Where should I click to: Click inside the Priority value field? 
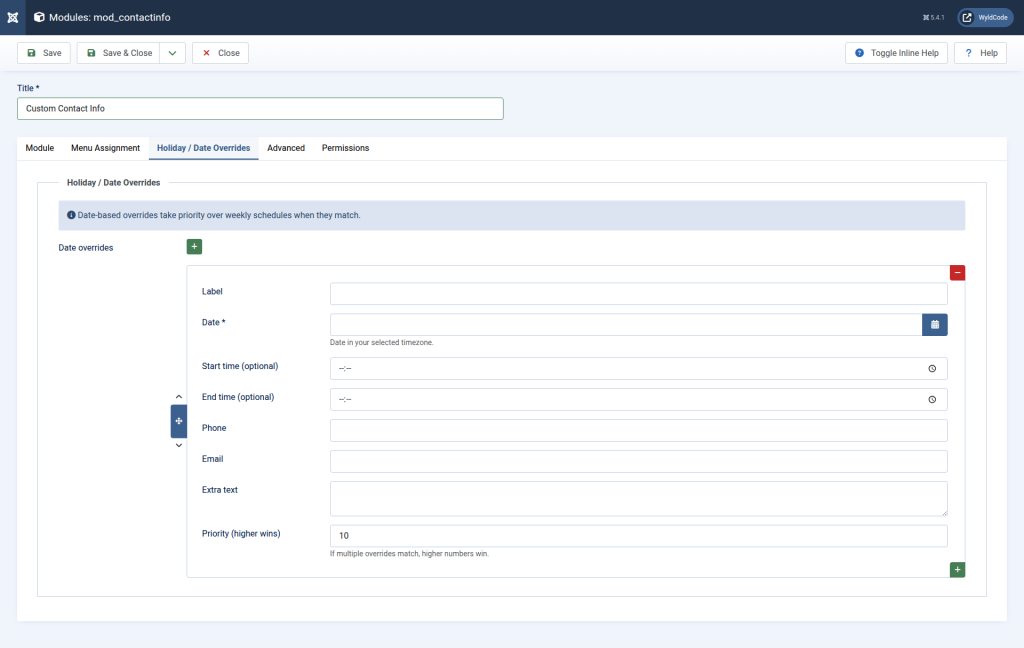point(637,535)
